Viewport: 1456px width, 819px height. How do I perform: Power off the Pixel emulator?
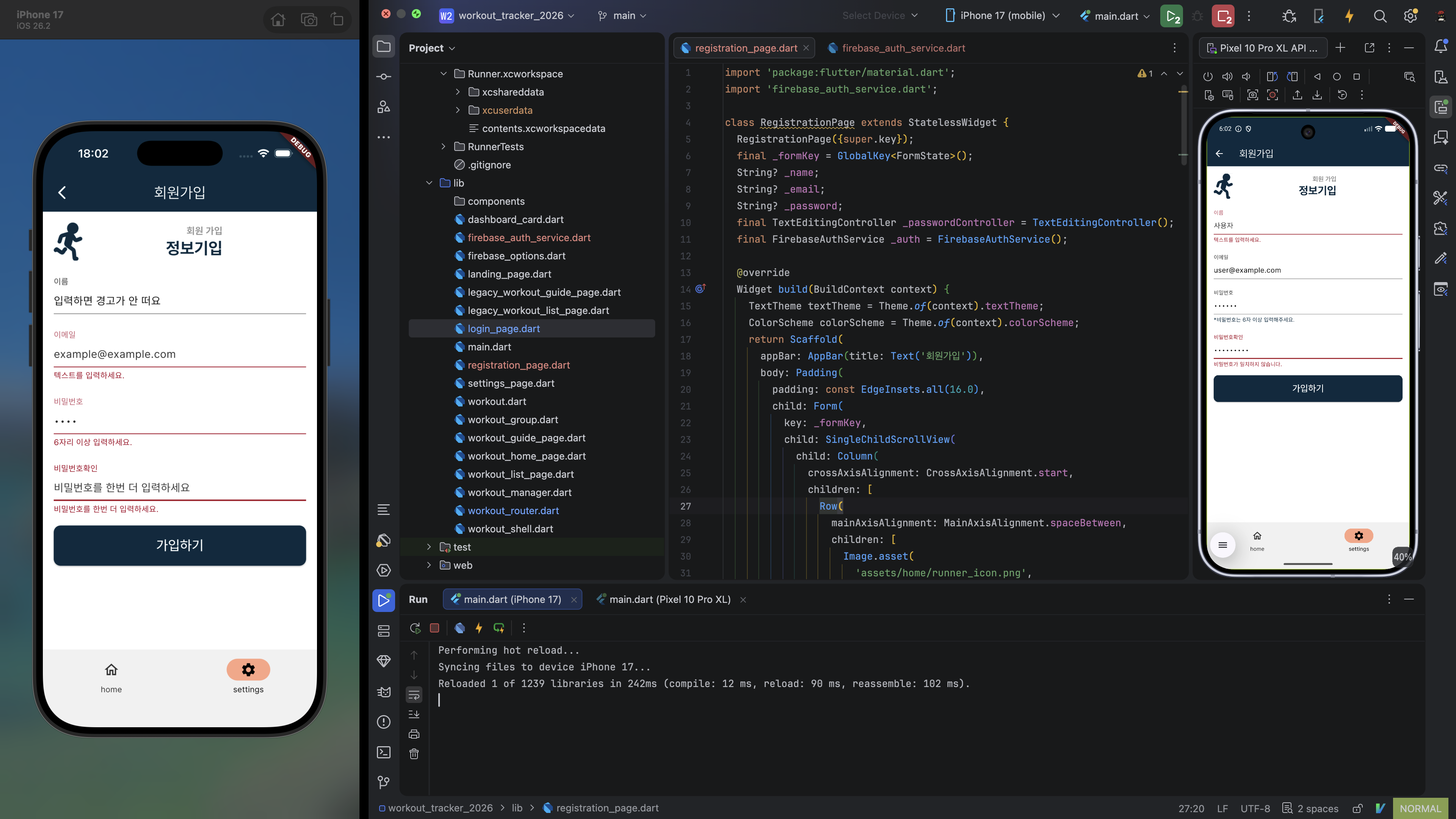[x=1208, y=76]
